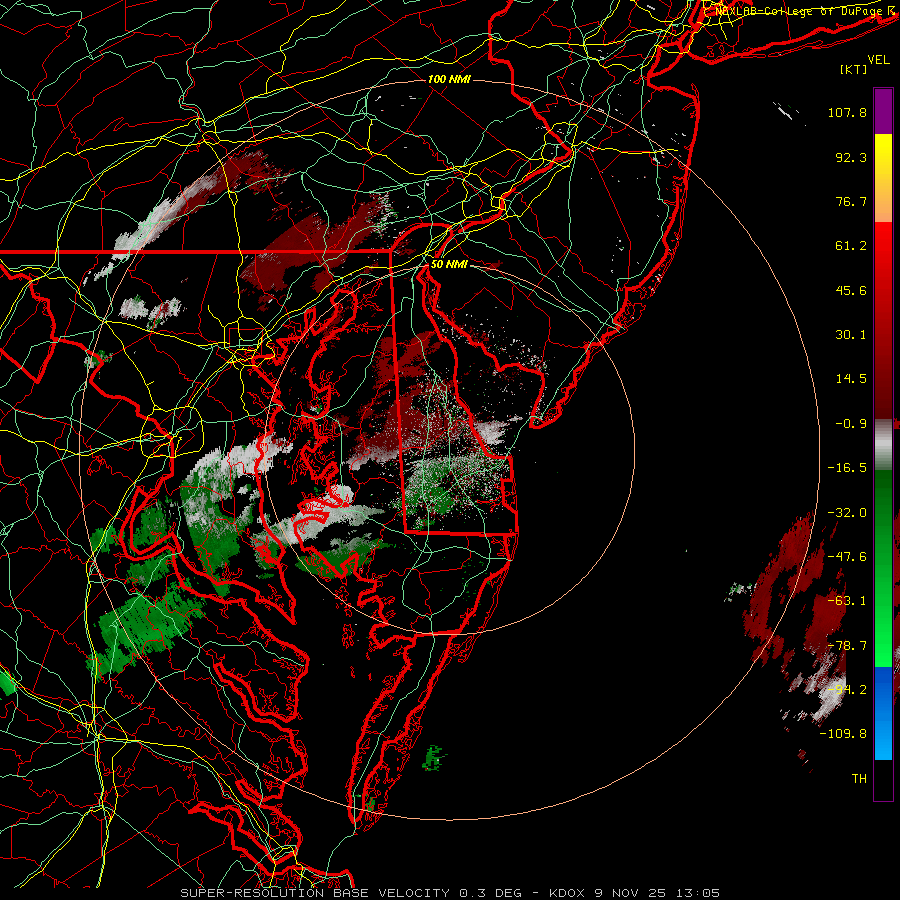Click the -63.1 velocity scale value

point(847,601)
